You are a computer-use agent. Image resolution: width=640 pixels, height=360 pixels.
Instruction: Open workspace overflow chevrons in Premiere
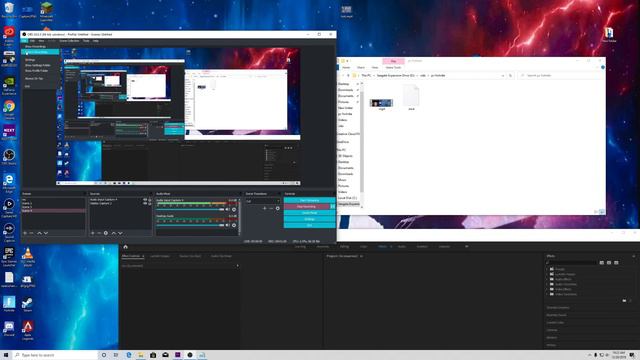[466, 247]
